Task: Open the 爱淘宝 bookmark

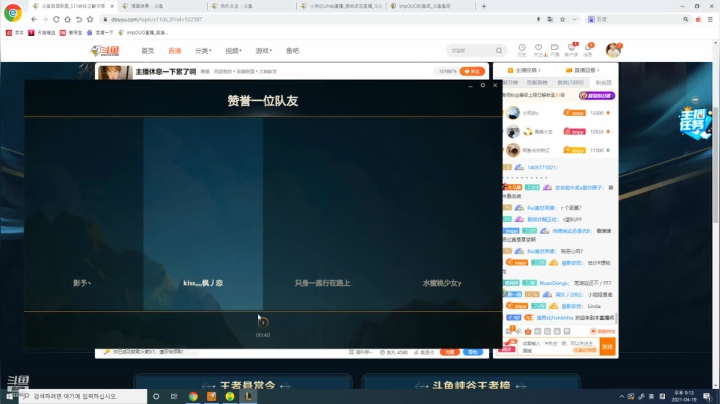Action: point(71,33)
